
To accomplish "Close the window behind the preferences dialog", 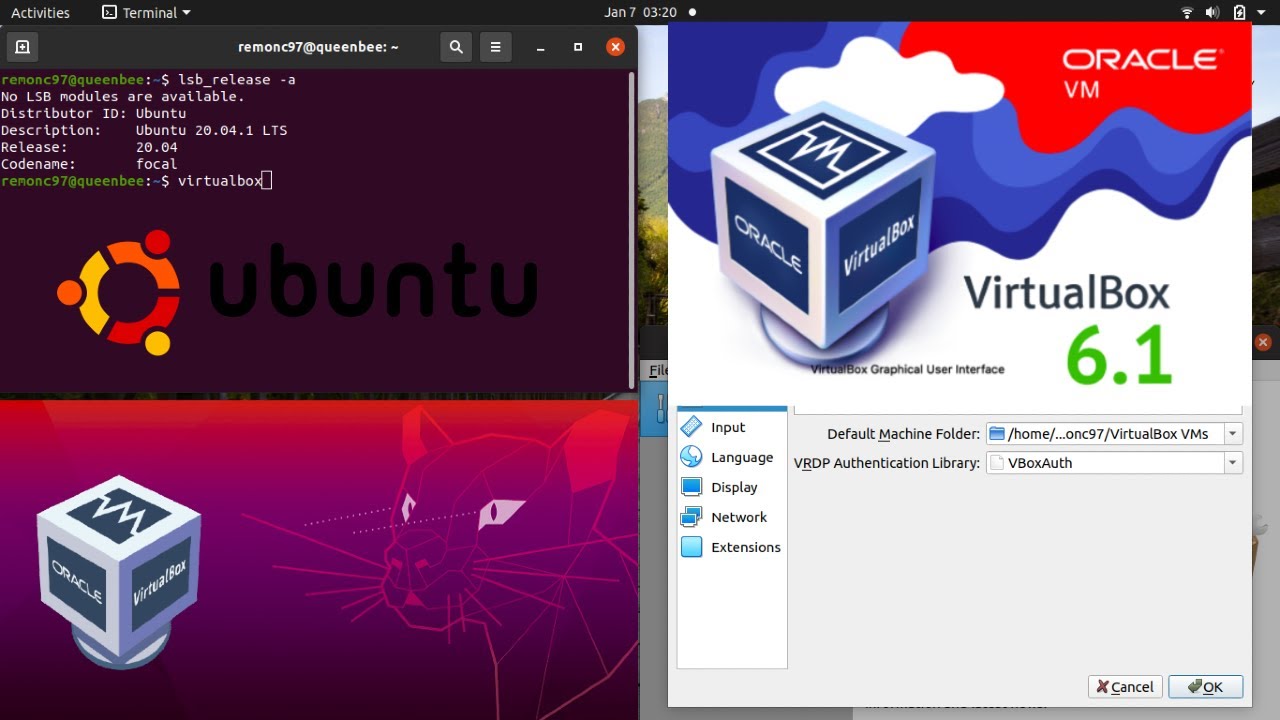I will (x=1263, y=342).
